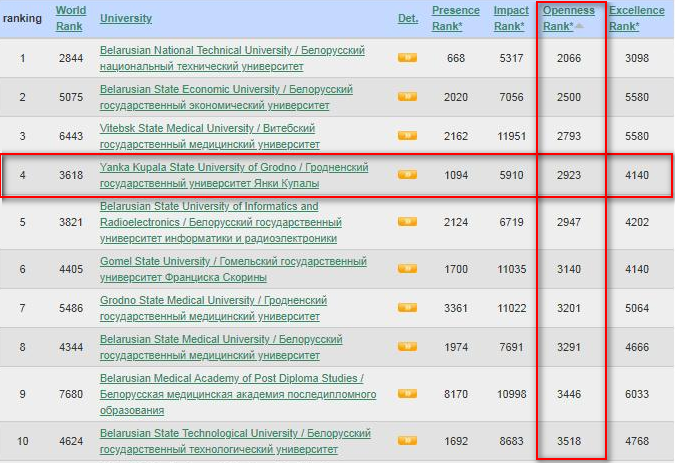Sort by Openness Rank header
The image size is (675, 463).
click(x=568, y=18)
